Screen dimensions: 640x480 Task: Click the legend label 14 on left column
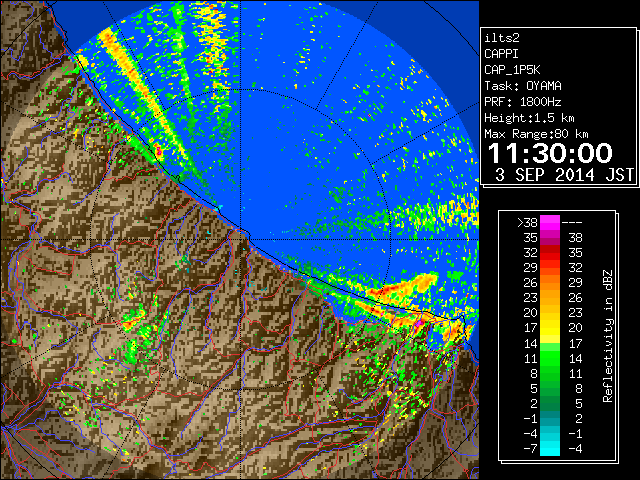click(x=531, y=344)
